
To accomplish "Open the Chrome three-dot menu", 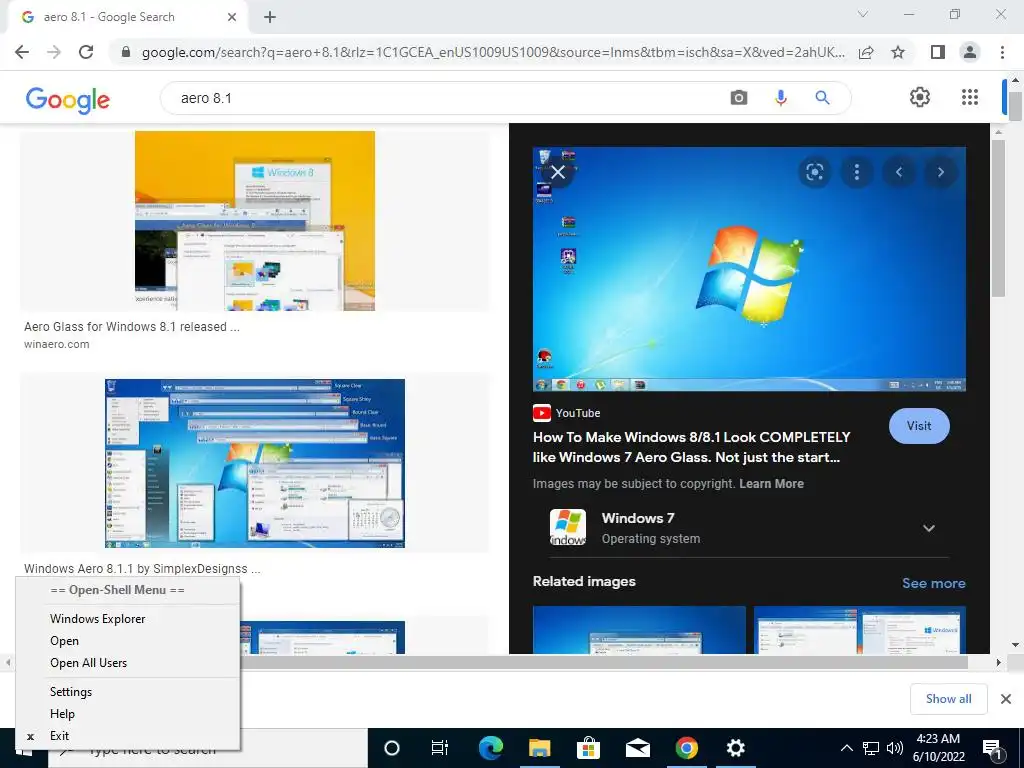I will (x=1002, y=52).
